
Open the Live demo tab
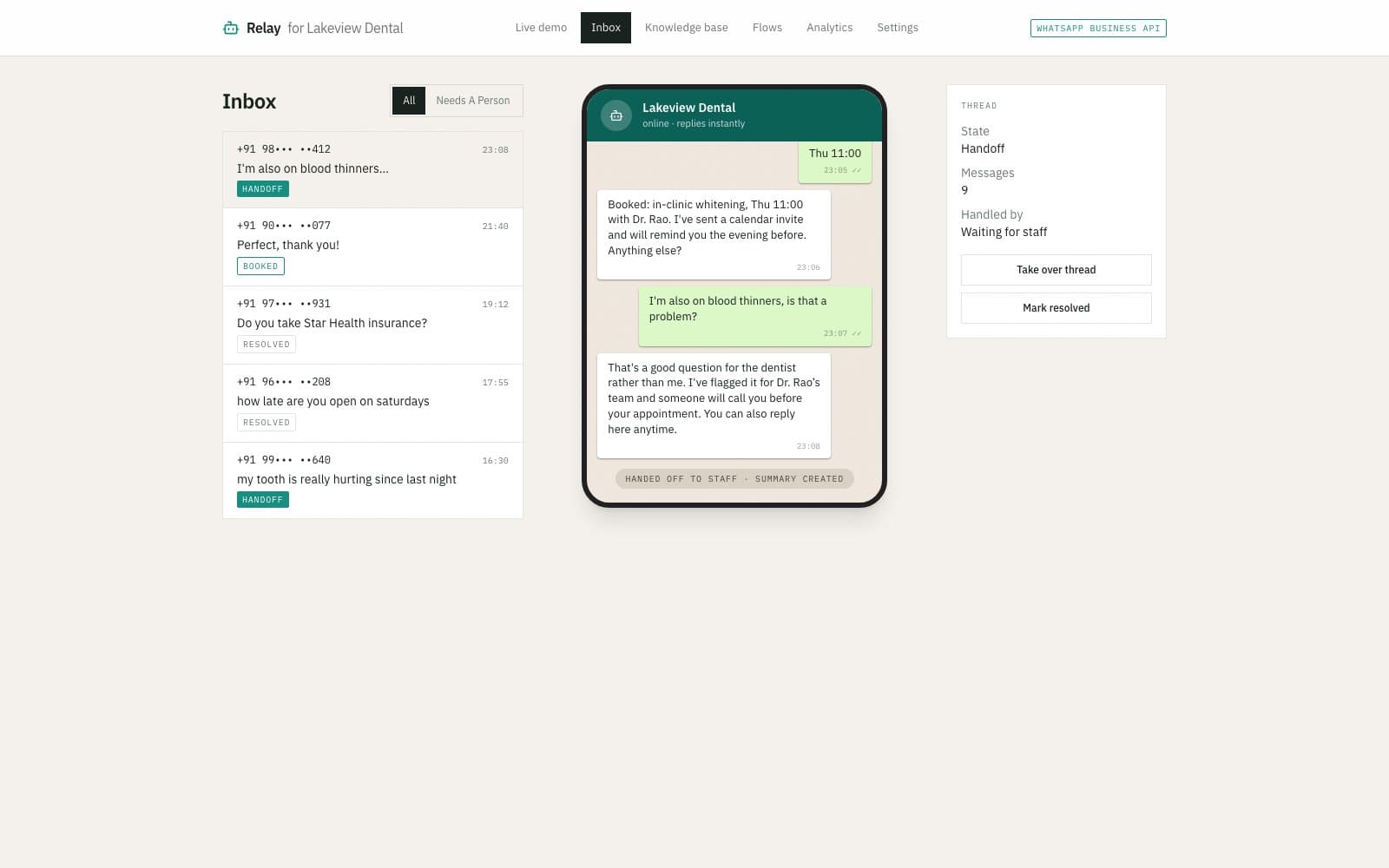pos(541,28)
